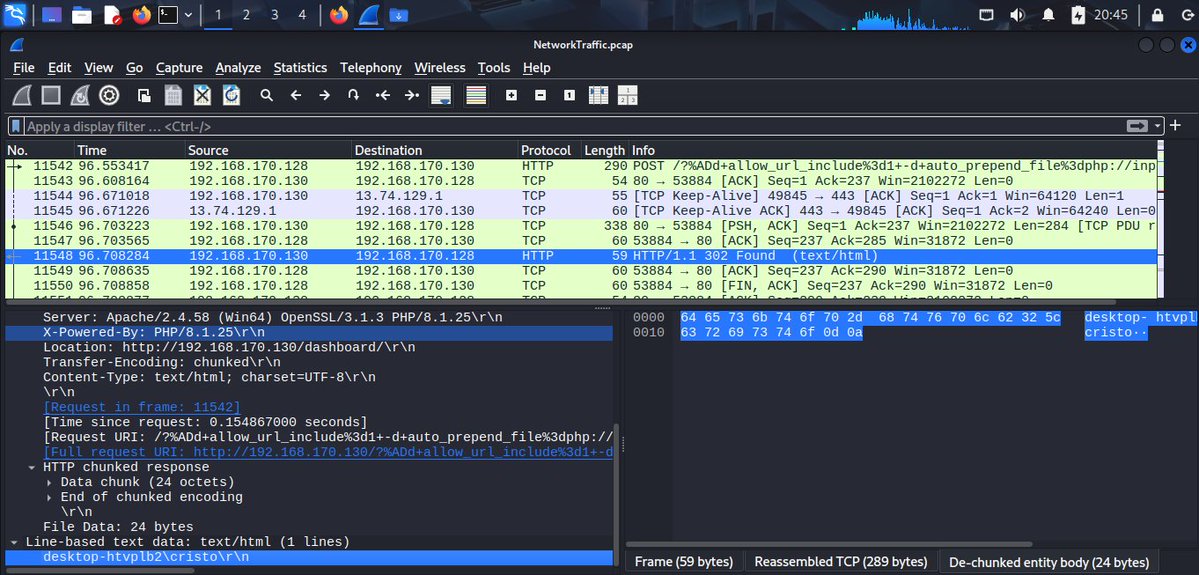Sort packets by Time column

click(x=130, y=150)
